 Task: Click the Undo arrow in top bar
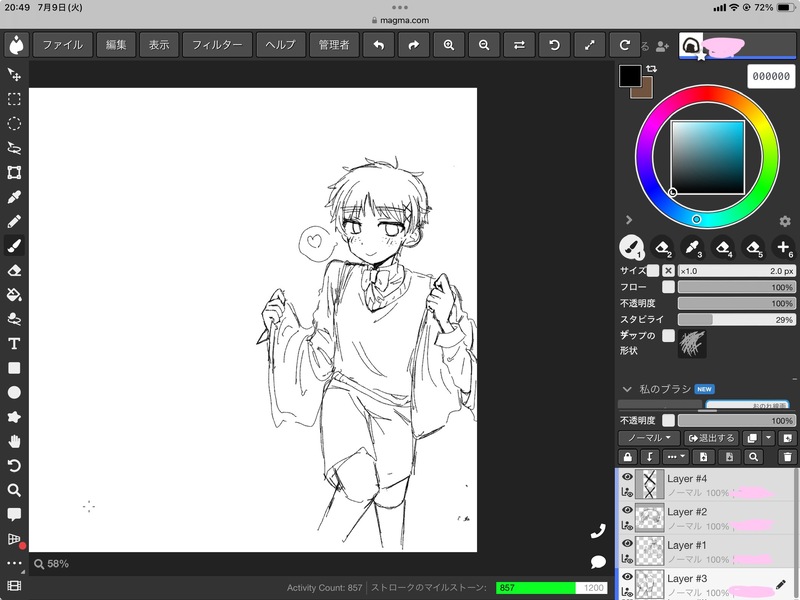point(379,45)
